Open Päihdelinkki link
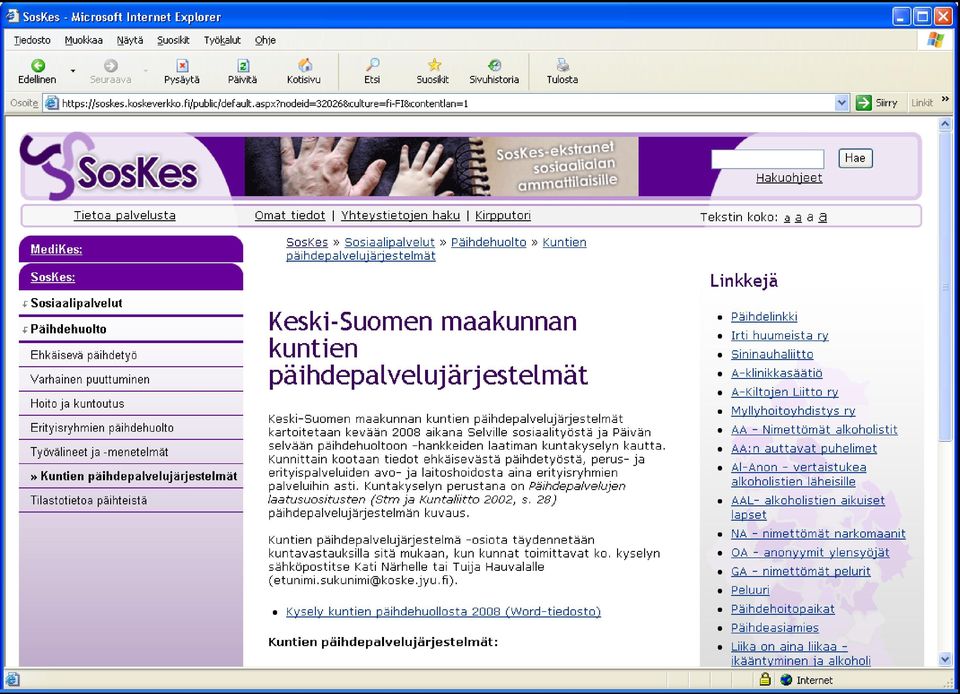The image size is (960, 694). pos(764,317)
